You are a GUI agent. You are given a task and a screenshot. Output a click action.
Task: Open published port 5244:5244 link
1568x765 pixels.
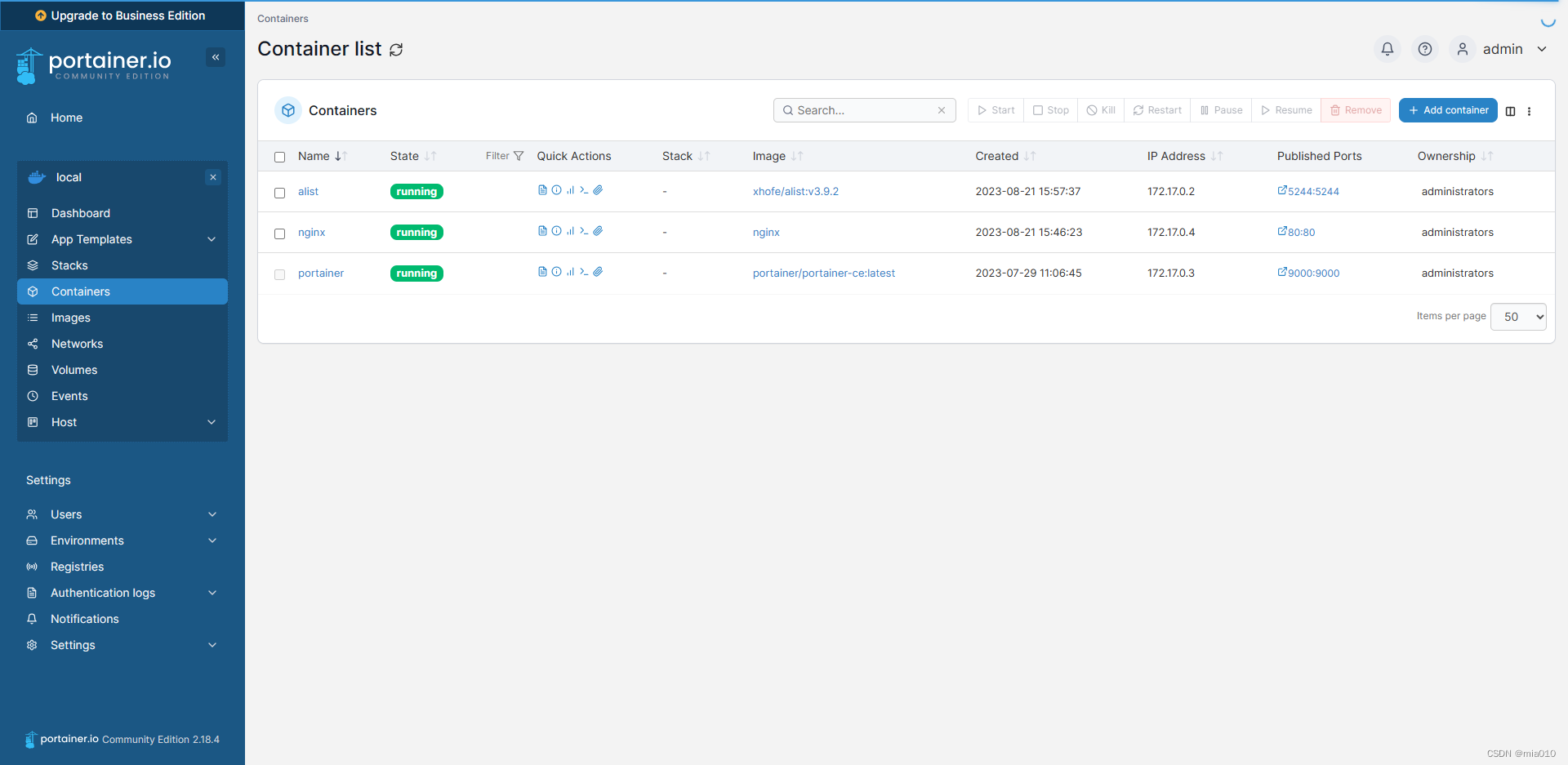point(1308,191)
